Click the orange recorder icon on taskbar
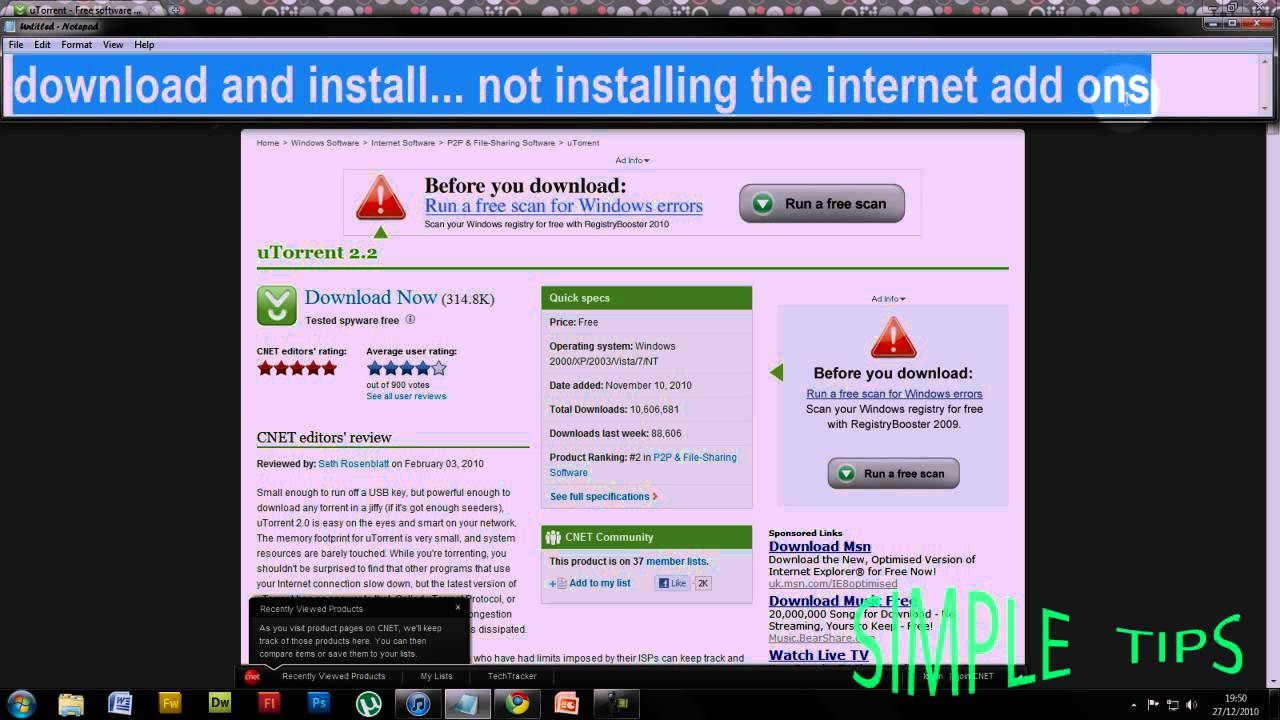The height and width of the screenshot is (720, 1280). click(x=566, y=704)
